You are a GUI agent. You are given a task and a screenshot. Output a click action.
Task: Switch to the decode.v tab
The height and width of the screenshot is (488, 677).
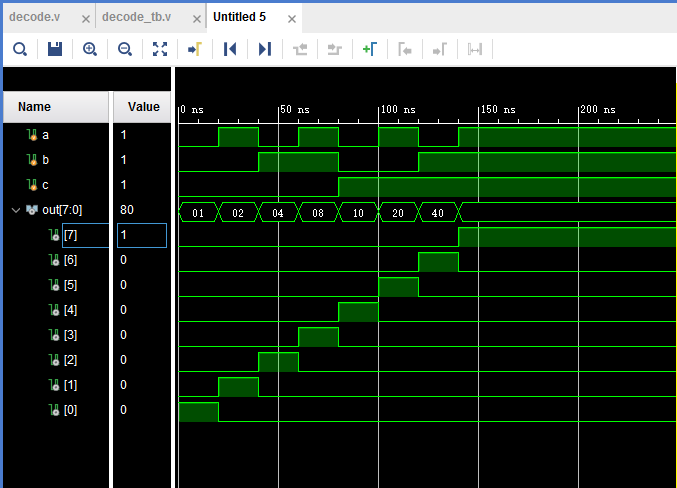point(34,18)
